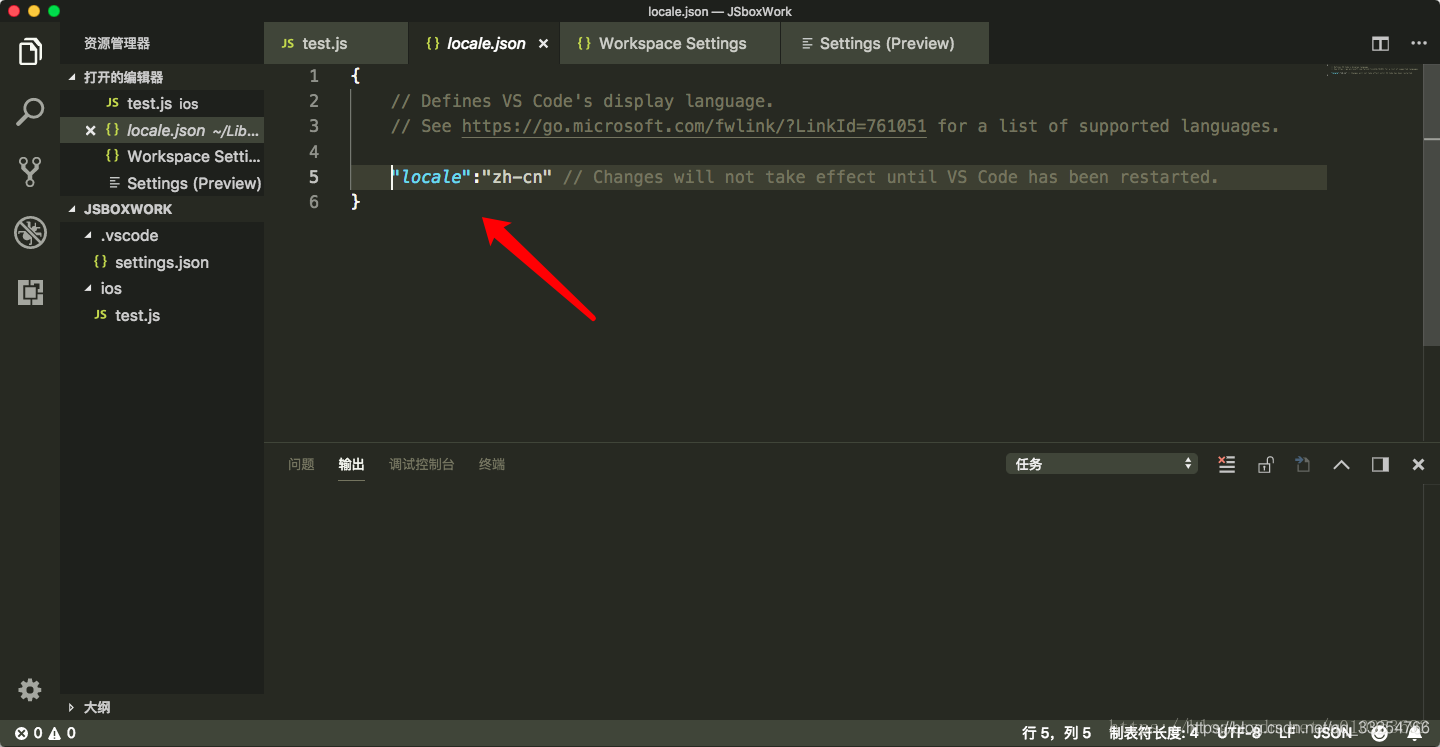Open the Debug view in activity bar
The width and height of the screenshot is (1440, 747).
(x=30, y=232)
